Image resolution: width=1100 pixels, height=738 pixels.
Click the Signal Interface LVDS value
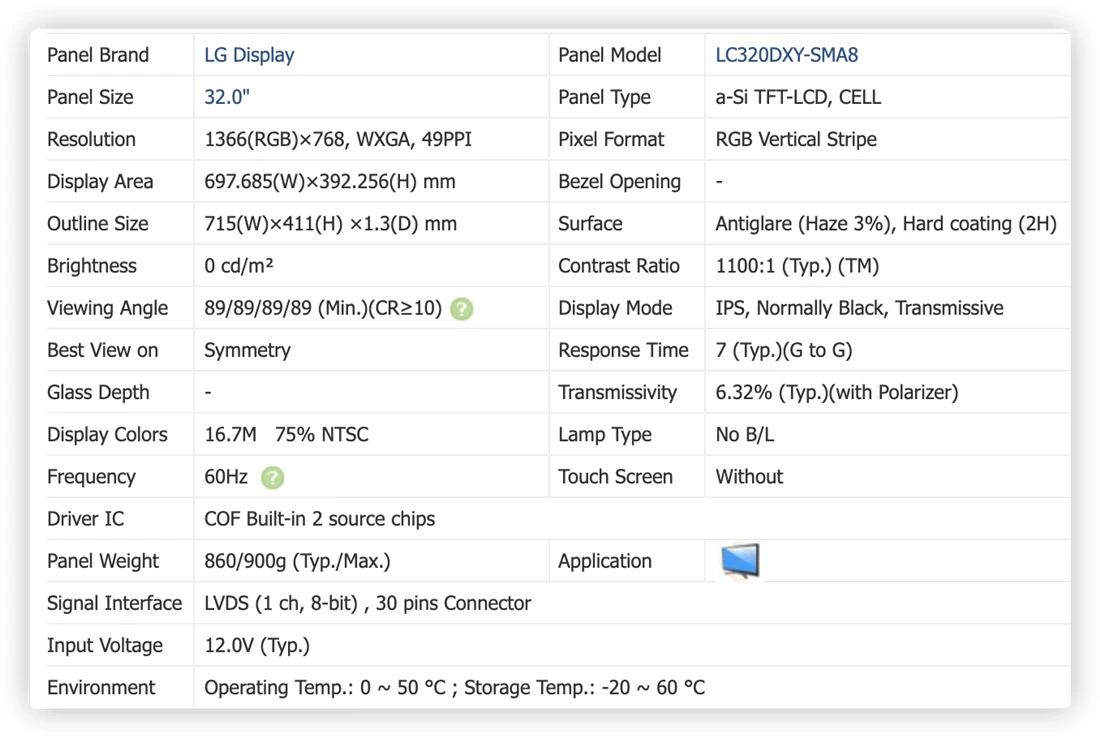368,603
